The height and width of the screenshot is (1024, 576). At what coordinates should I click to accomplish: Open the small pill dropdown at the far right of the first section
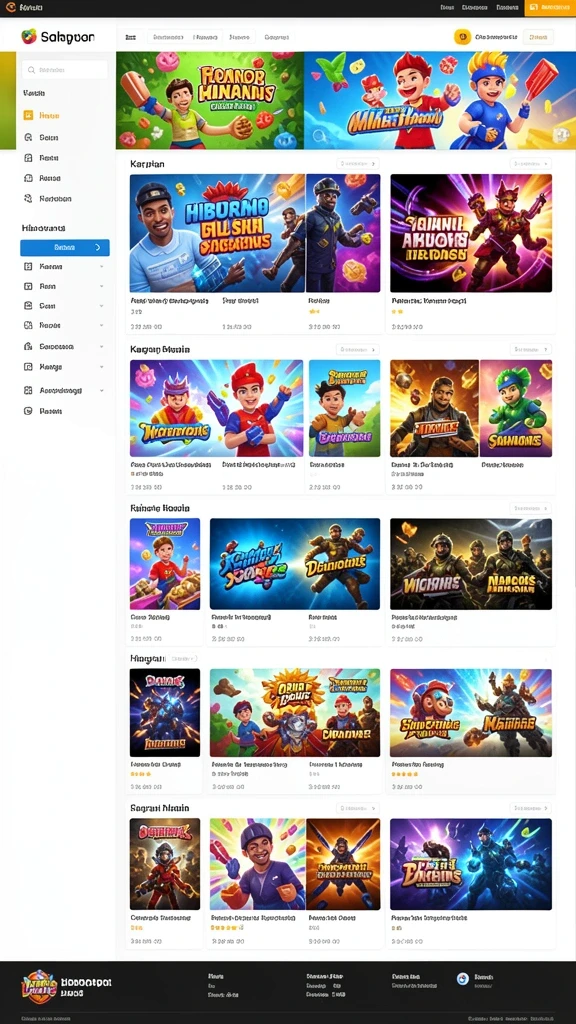(530, 164)
